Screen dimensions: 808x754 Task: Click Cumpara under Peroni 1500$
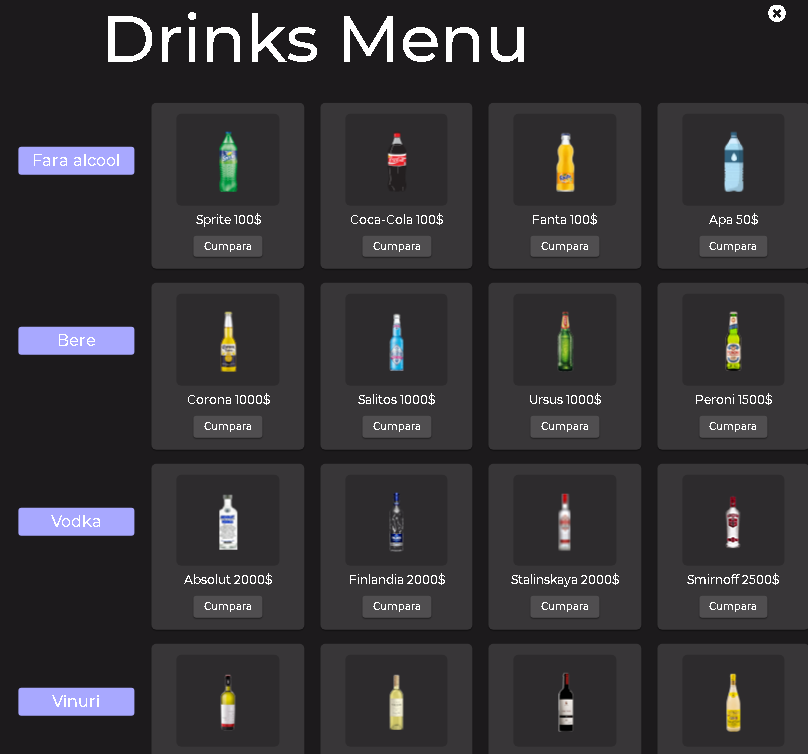click(733, 426)
